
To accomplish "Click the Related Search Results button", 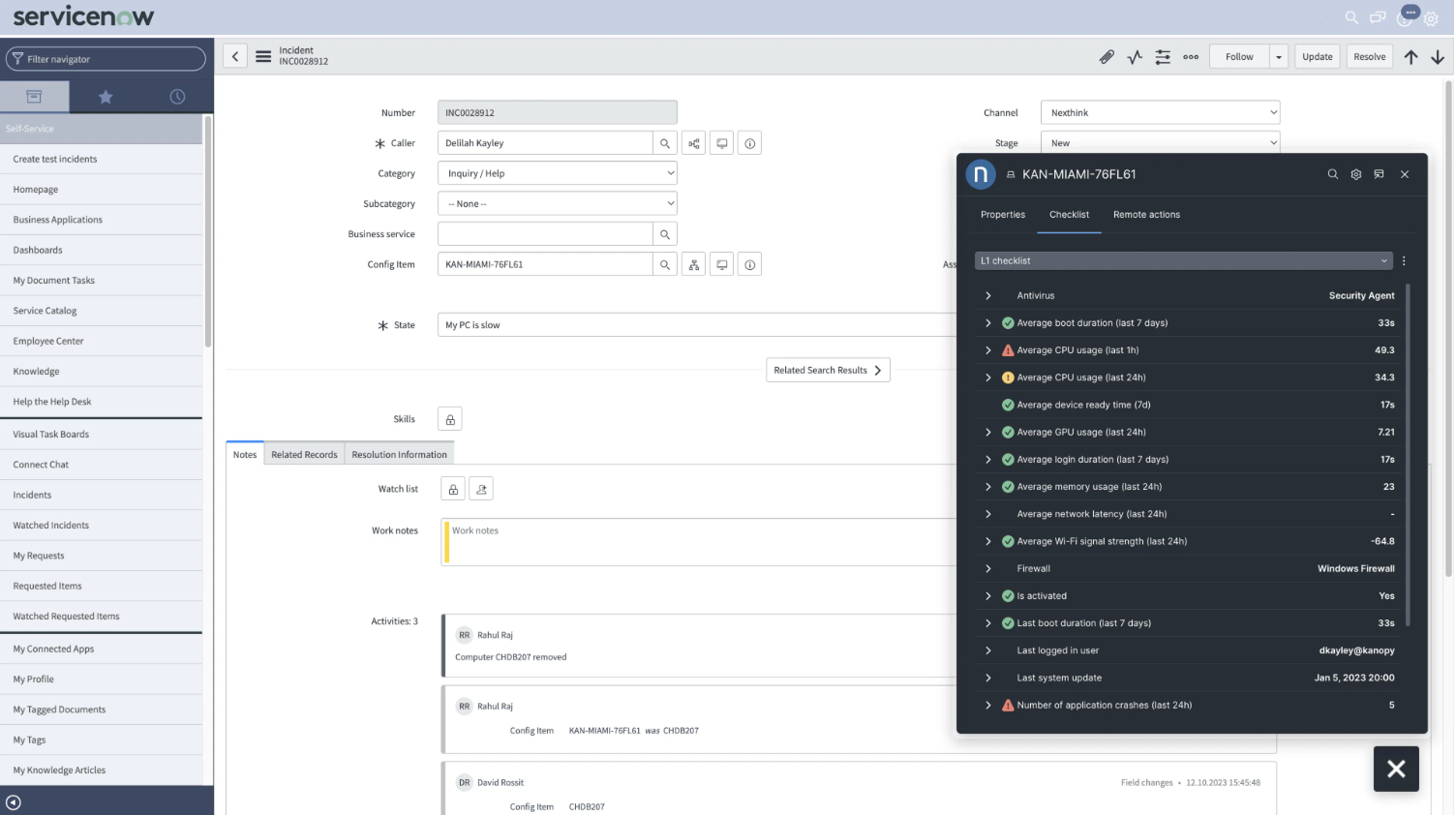I will pos(828,371).
